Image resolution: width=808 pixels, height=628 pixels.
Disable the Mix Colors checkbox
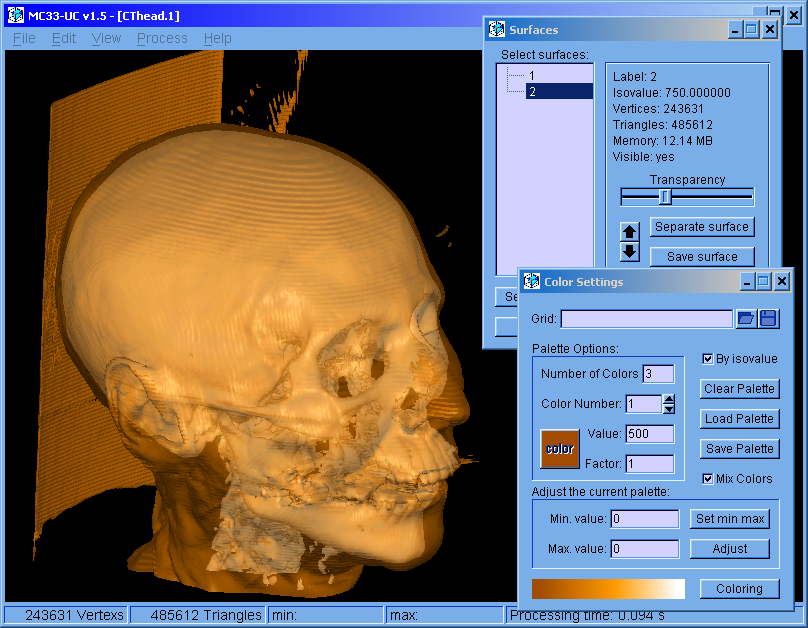point(708,479)
